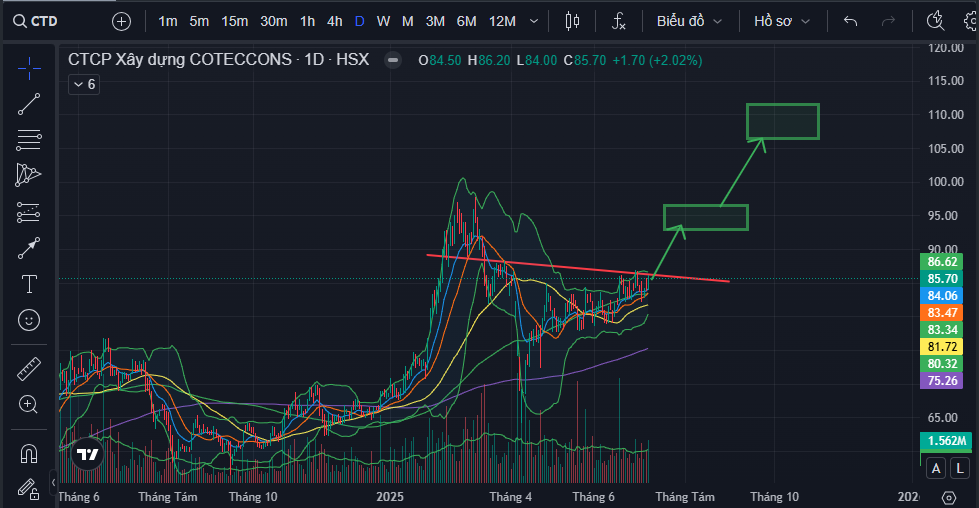
Task: Click the change value +1.70 (+2.02%)
Action: click(657, 61)
